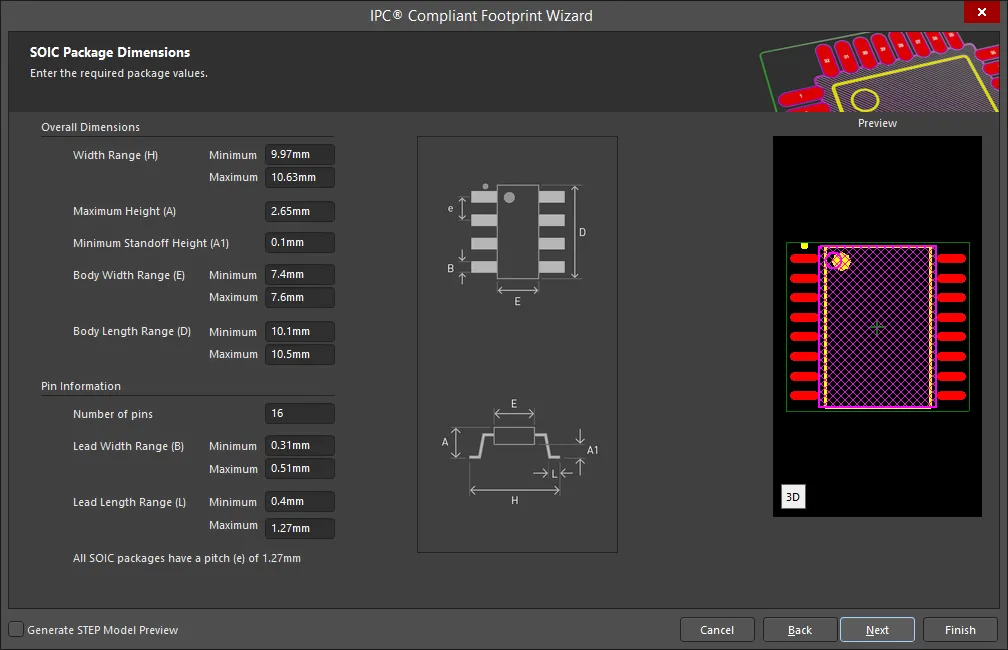
Task: Click the side-view SOIC lead profile diagram
Action: [519, 451]
